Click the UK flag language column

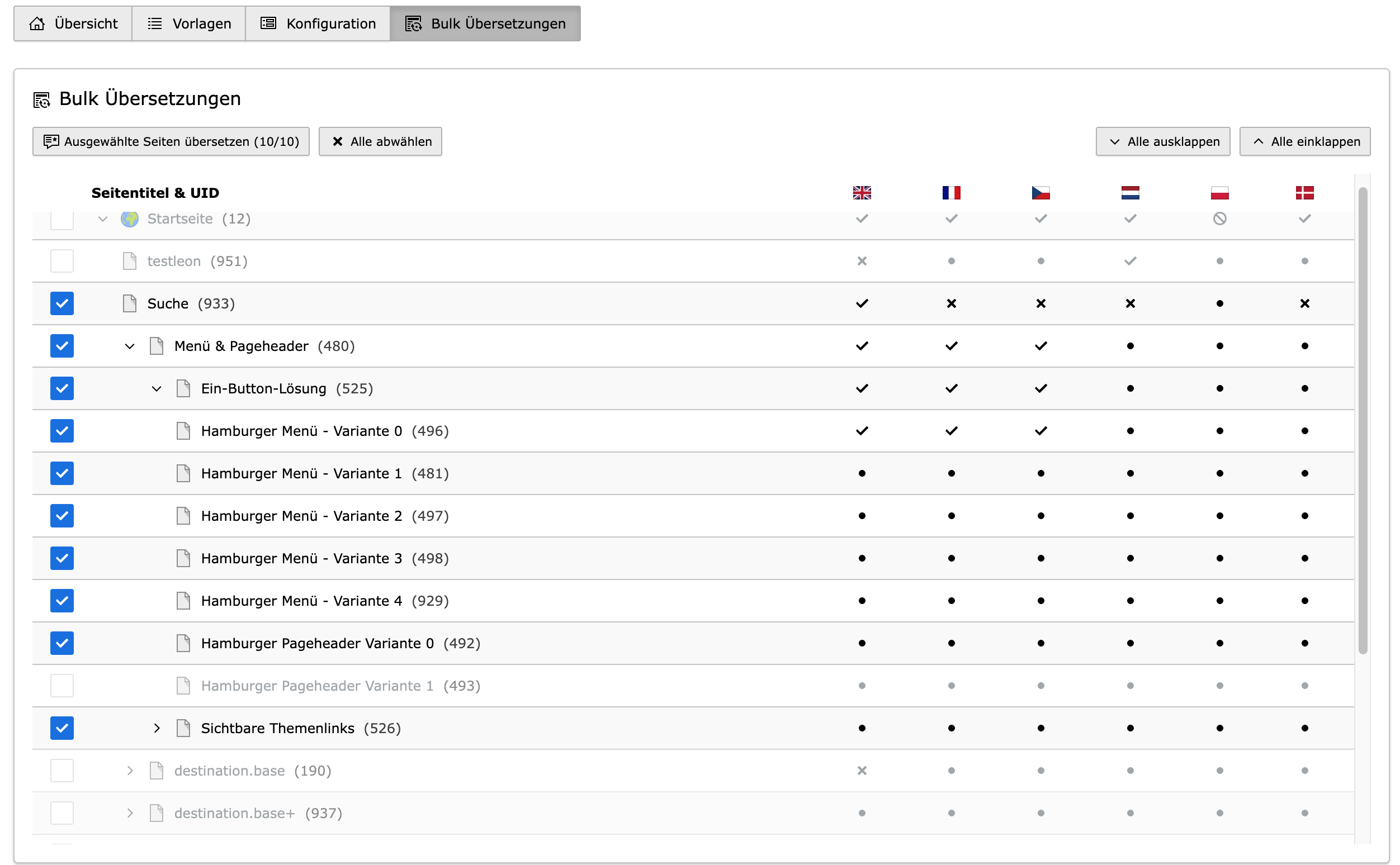[x=862, y=193]
